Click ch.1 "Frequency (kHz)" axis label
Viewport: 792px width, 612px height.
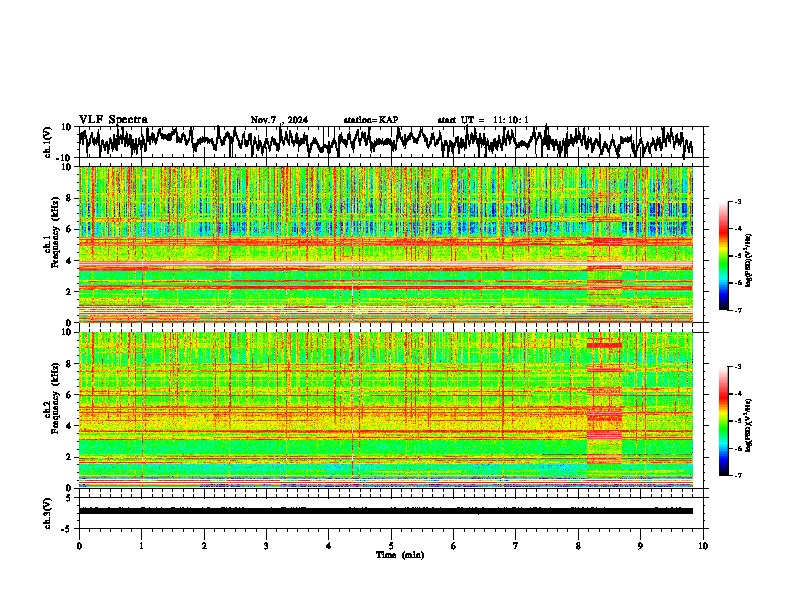click(x=56, y=233)
